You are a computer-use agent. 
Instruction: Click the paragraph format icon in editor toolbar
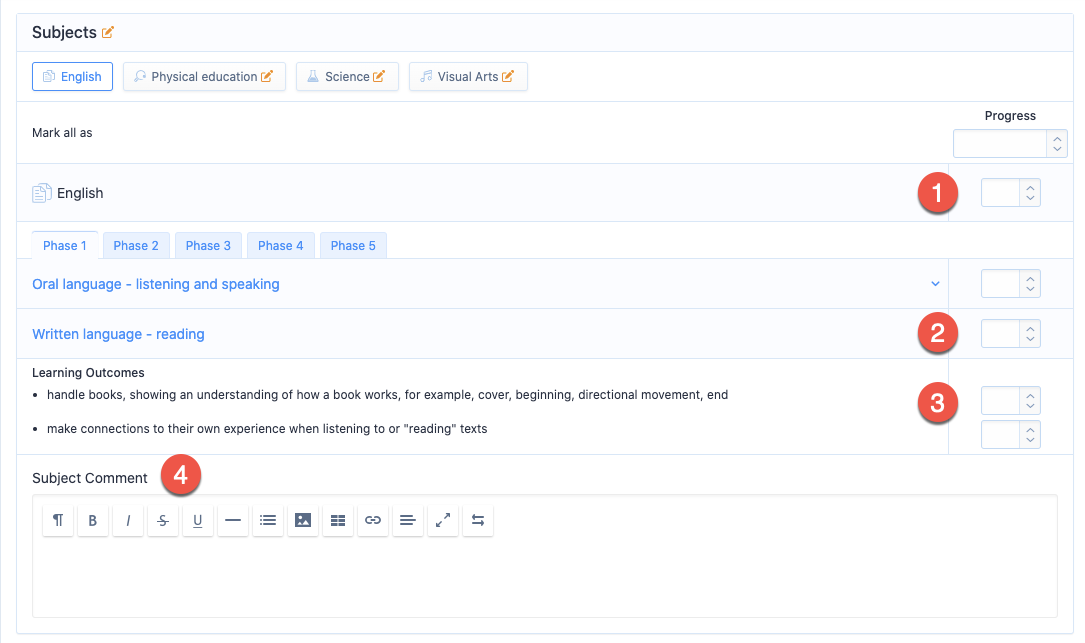58,520
